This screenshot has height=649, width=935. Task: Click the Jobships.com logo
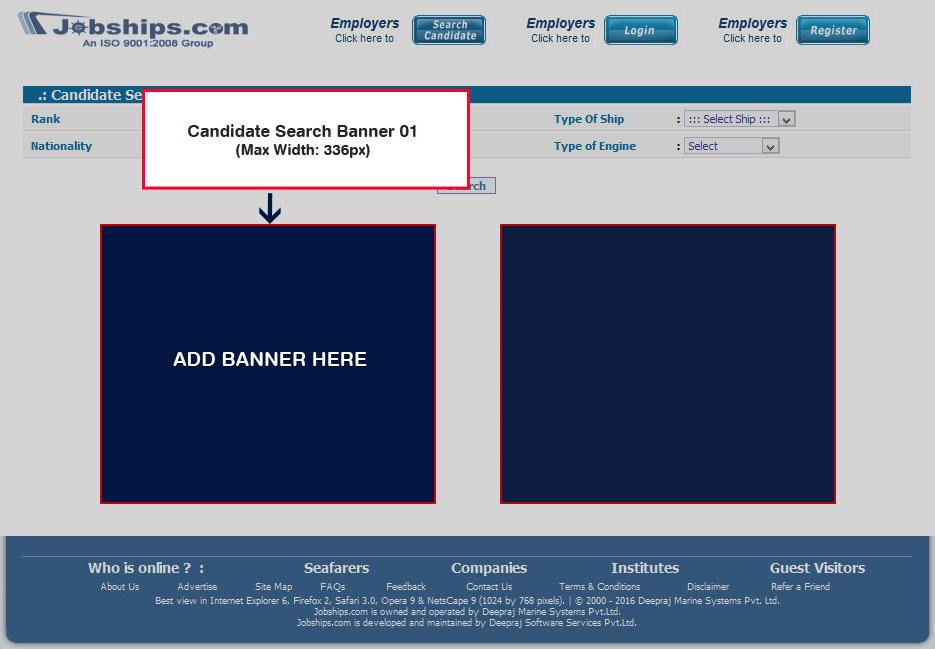click(132, 29)
